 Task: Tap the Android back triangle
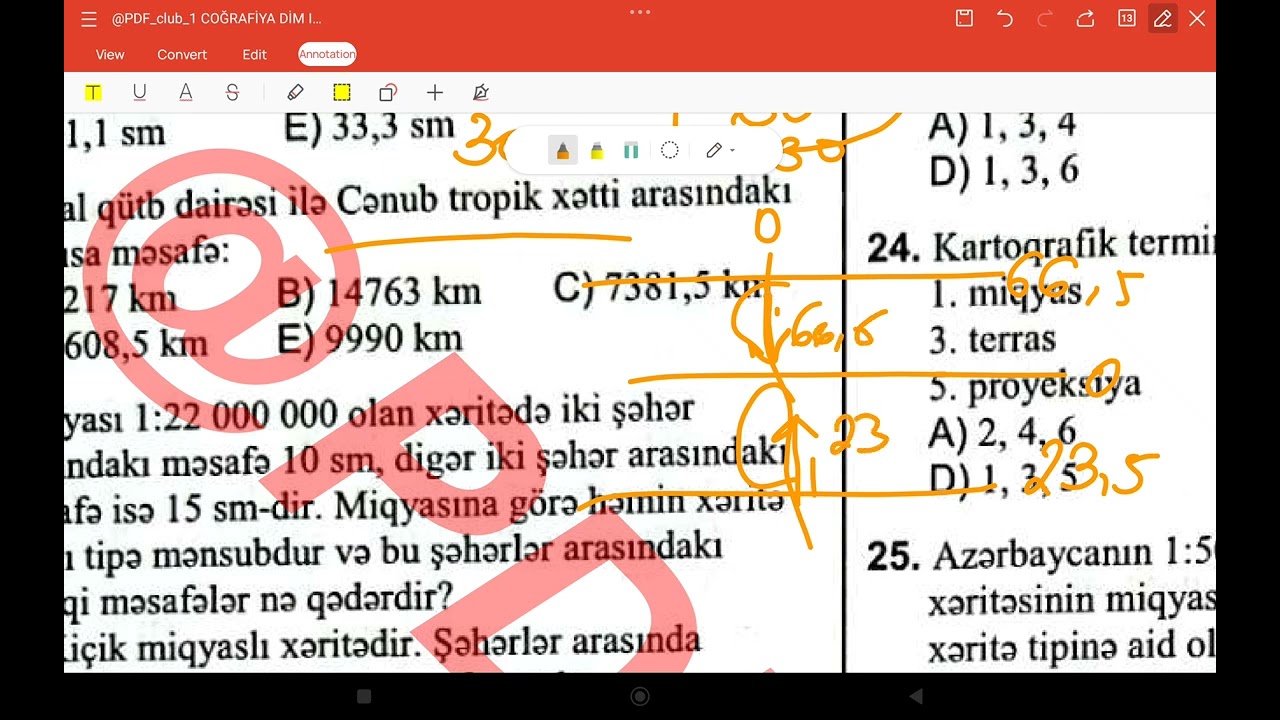[x=915, y=696]
